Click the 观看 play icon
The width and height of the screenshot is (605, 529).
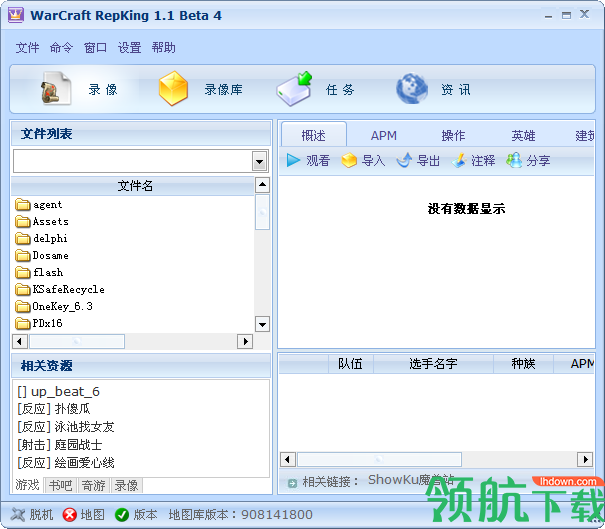click(293, 160)
